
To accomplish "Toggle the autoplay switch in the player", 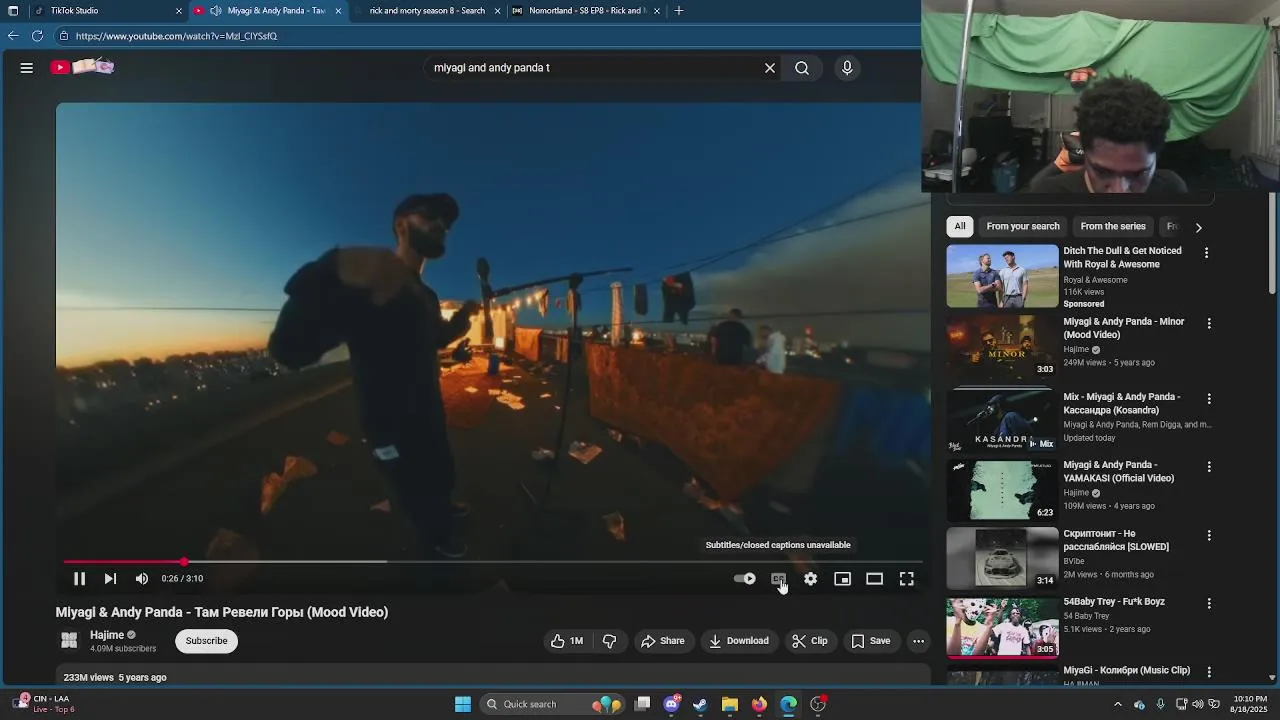I will pyautogui.click(x=745, y=579).
